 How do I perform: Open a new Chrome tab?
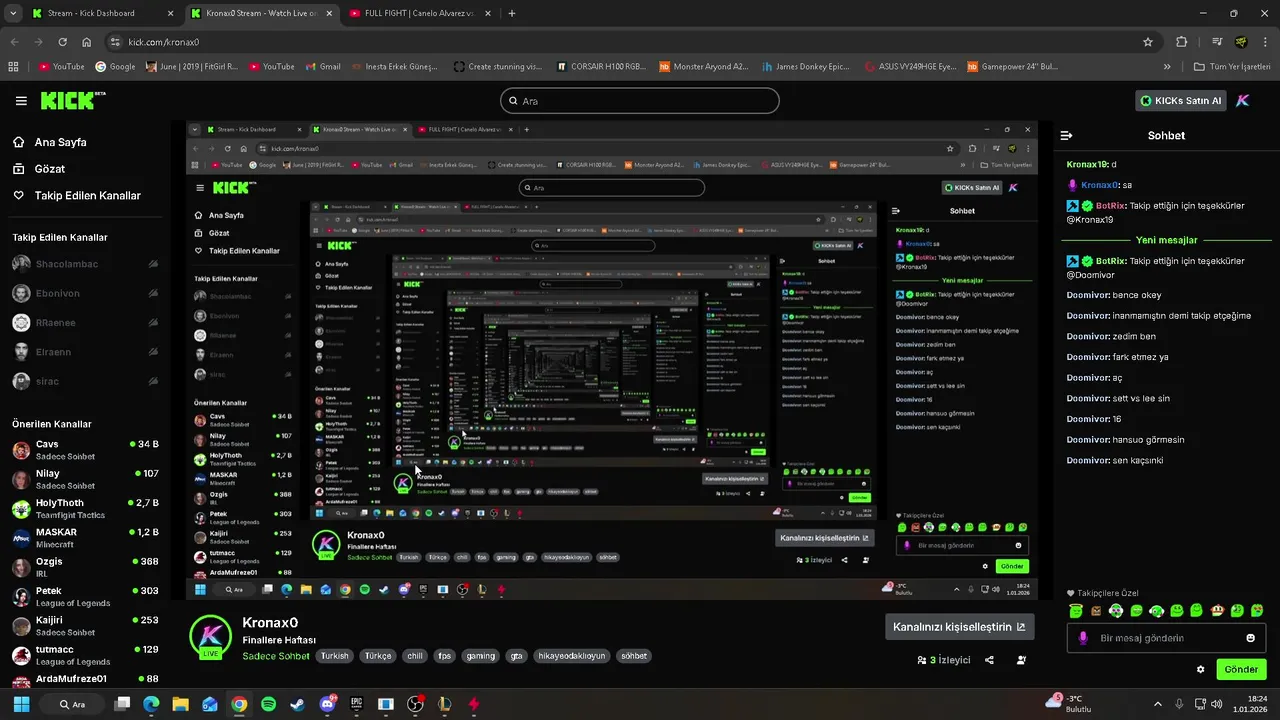(512, 14)
